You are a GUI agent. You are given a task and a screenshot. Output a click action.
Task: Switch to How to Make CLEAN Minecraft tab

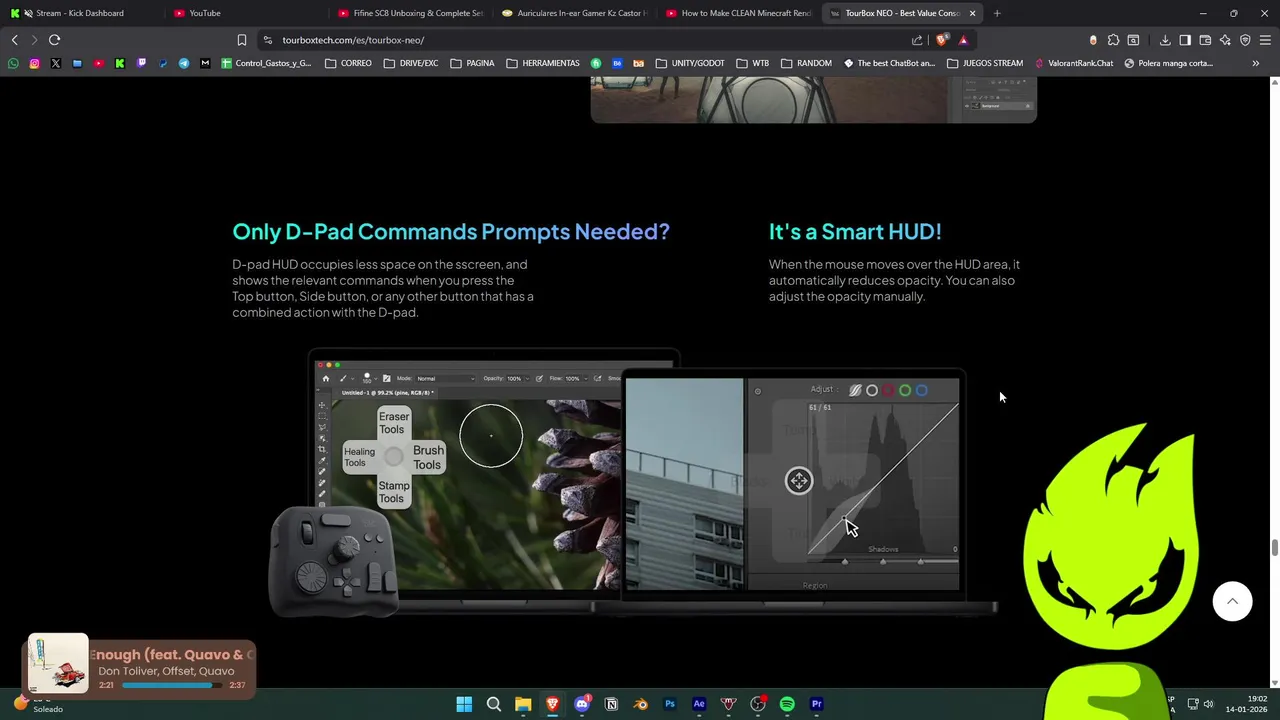[x=739, y=13]
